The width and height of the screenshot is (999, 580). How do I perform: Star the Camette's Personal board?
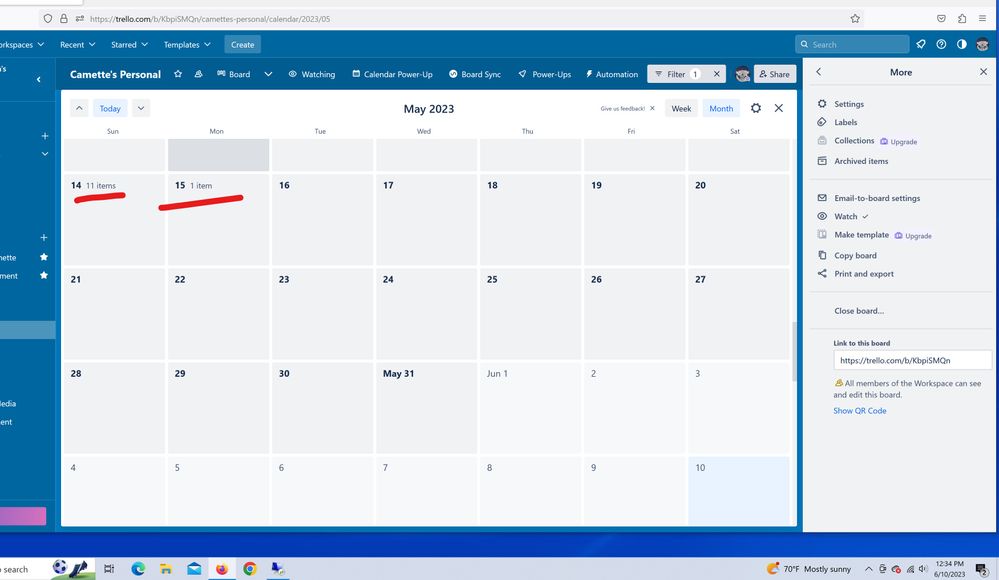click(178, 74)
